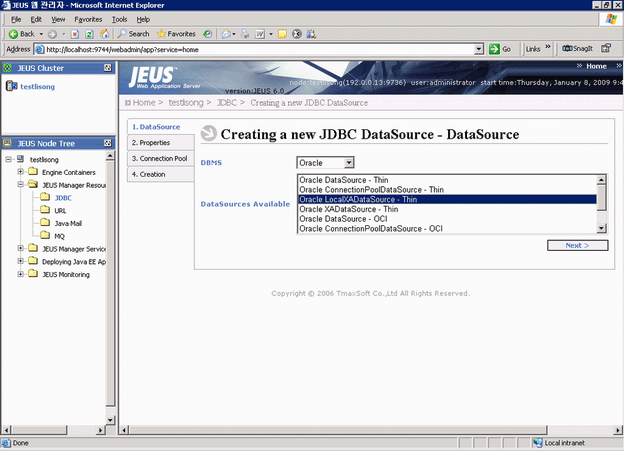The height and width of the screenshot is (451, 624).
Task: Open the File menu
Action: click(16, 19)
